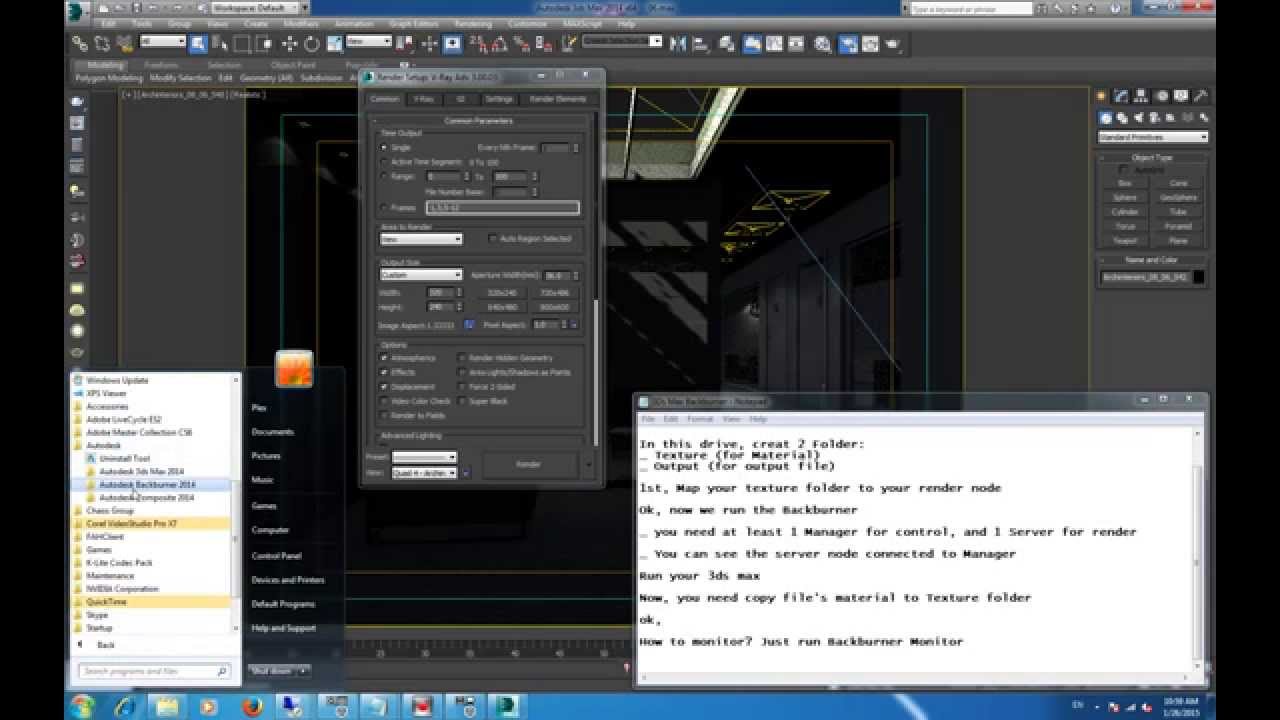Image resolution: width=1280 pixels, height=720 pixels.
Task: Collapse the Common Parameters rollout
Action: [479, 121]
